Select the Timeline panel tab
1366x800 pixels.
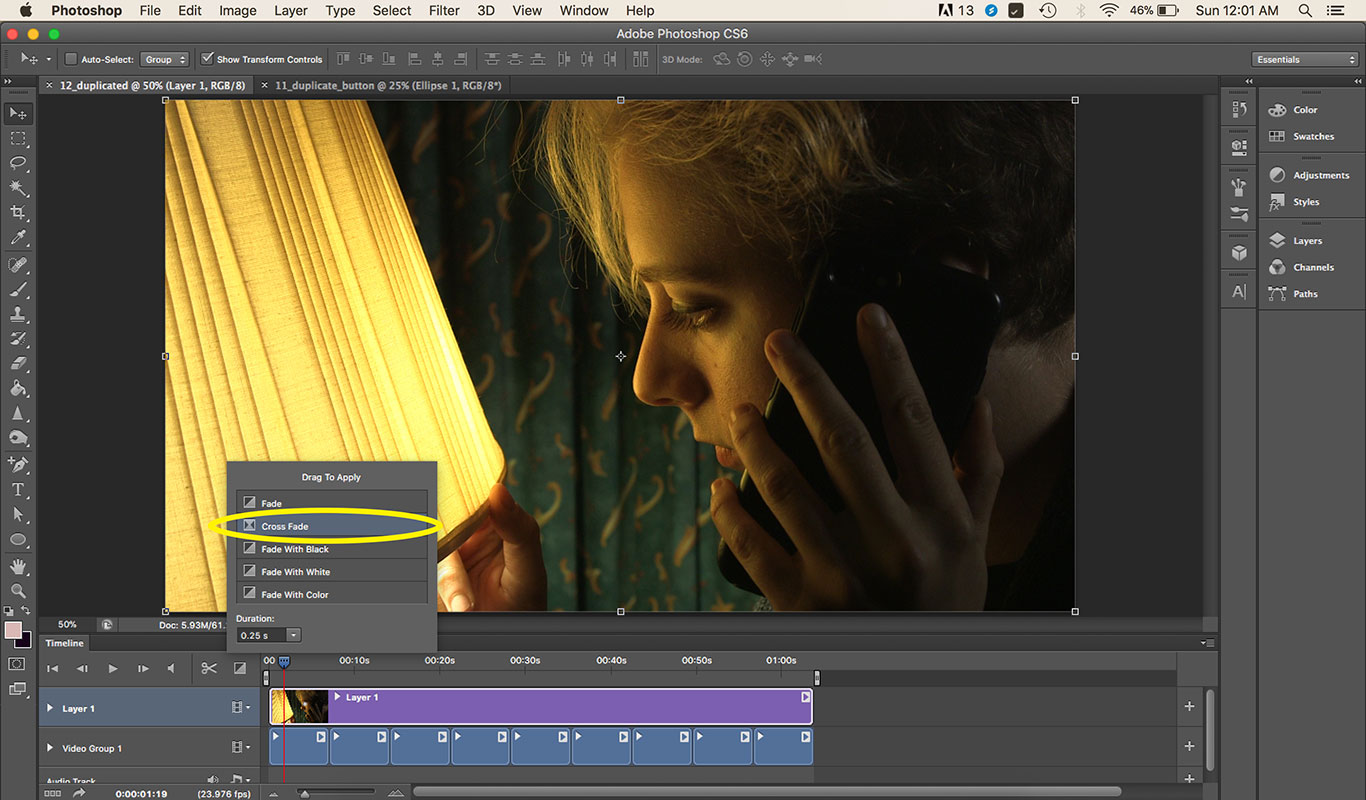pos(65,643)
